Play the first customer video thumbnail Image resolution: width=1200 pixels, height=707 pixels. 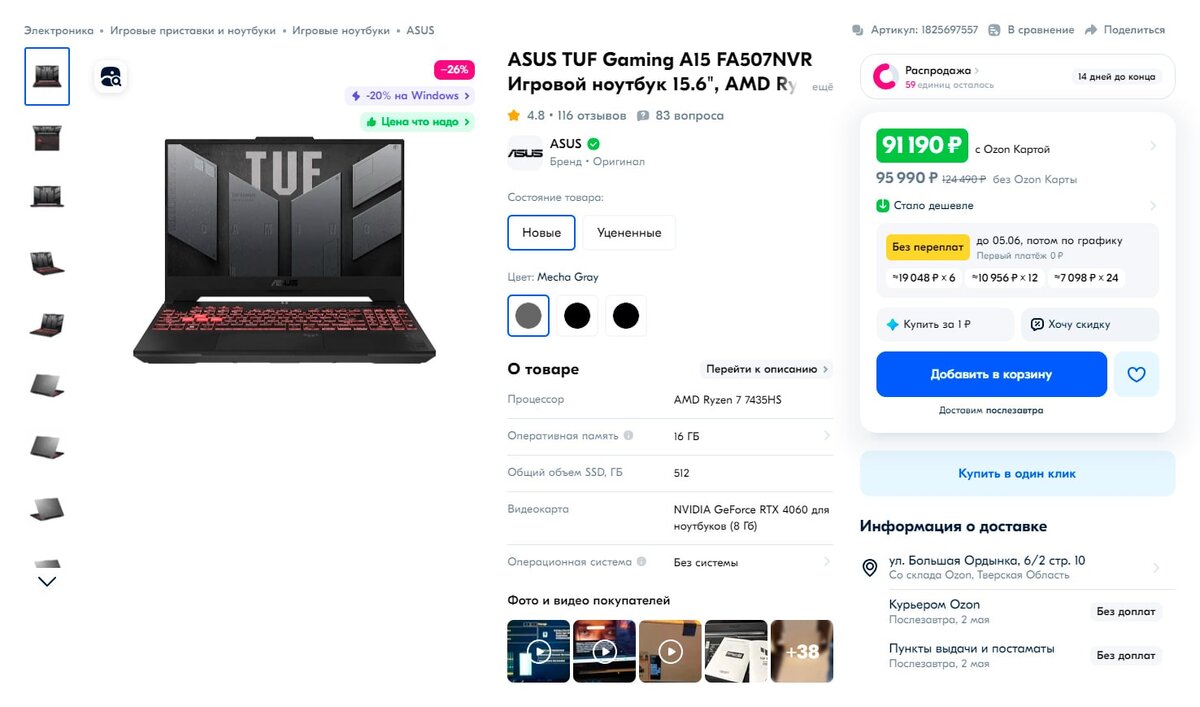pyautogui.click(x=538, y=650)
